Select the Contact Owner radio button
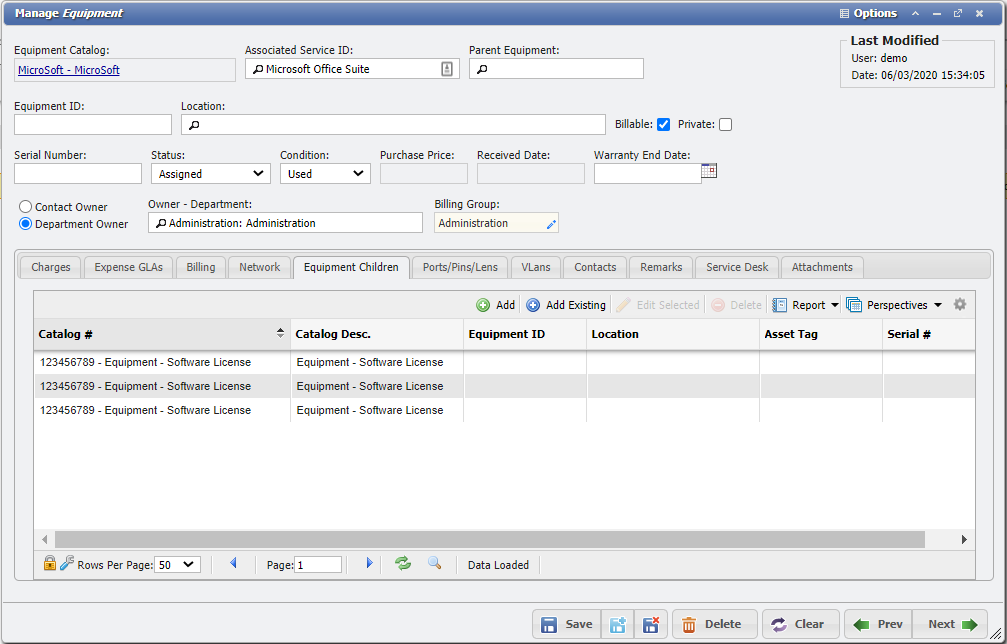This screenshot has width=1007, height=644. point(26,207)
